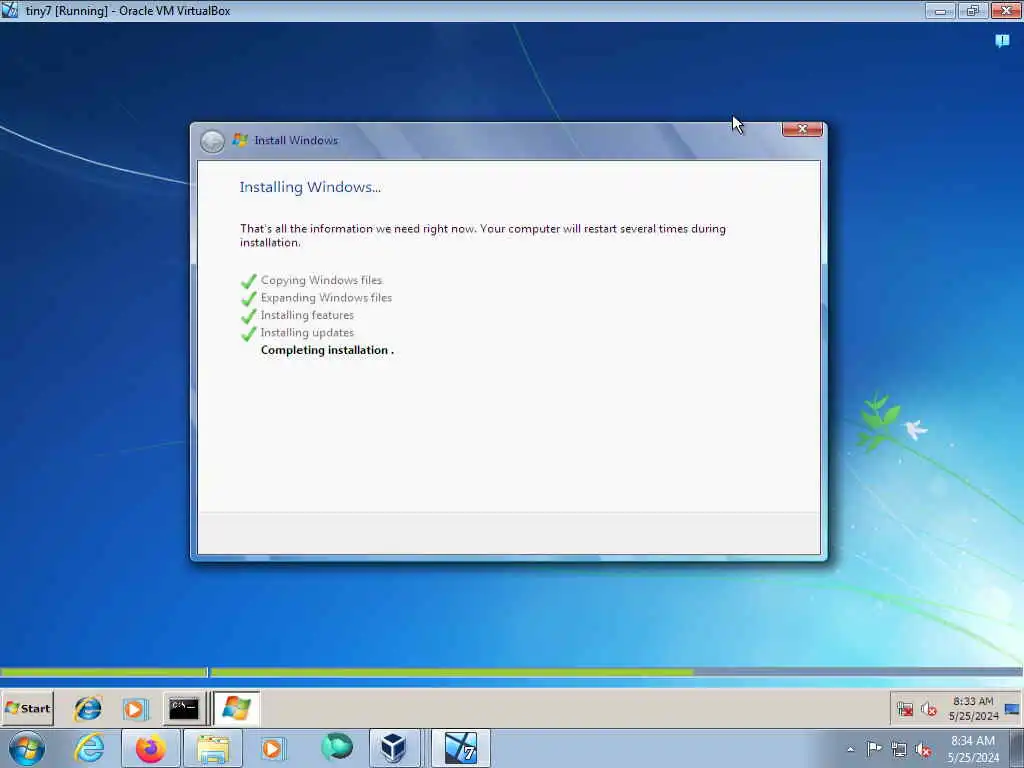This screenshot has height=768, width=1024.
Task: Click VirtualBox icon in window title bar
Action: (x=10, y=10)
